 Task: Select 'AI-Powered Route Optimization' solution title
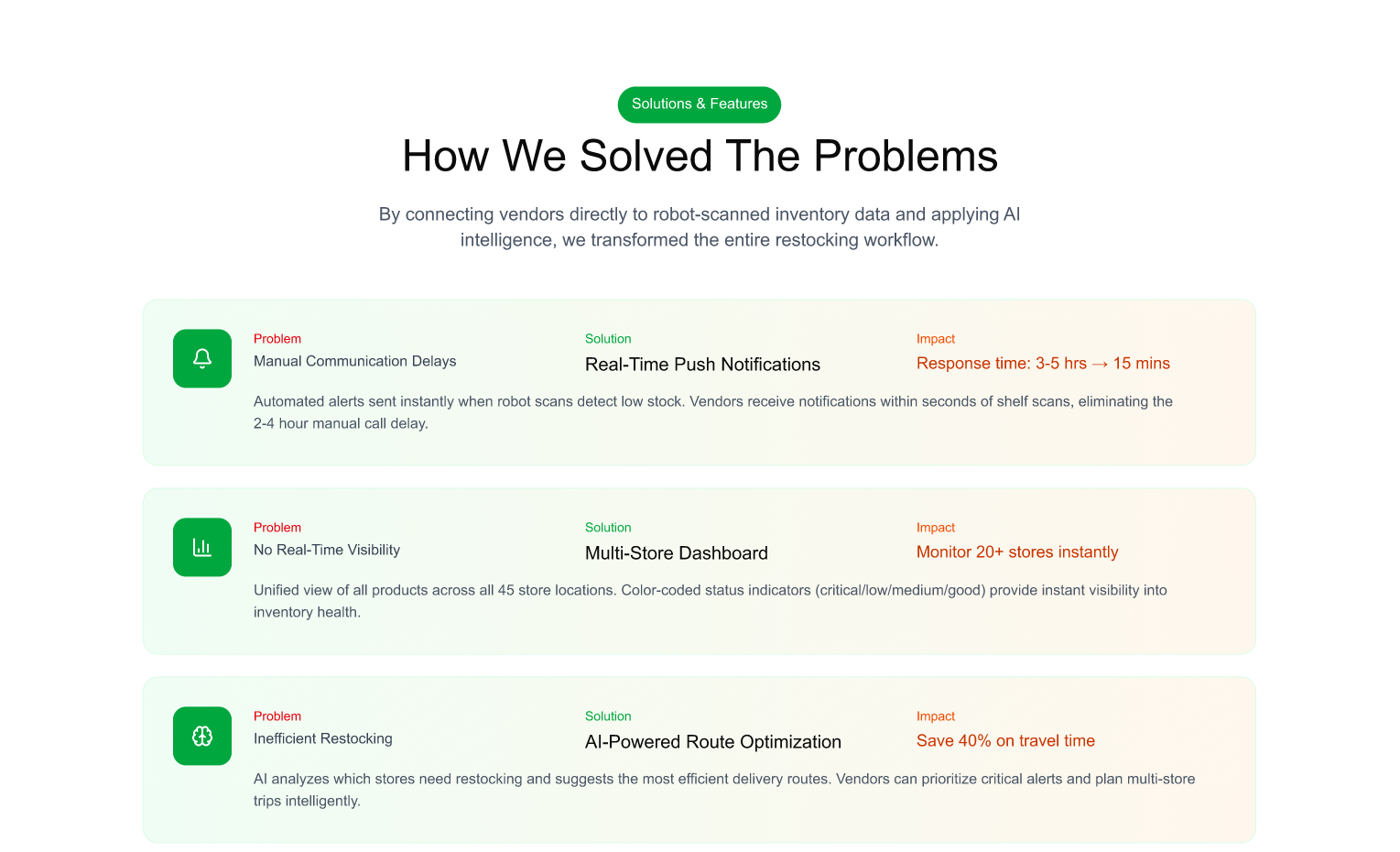tap(712, 742)
